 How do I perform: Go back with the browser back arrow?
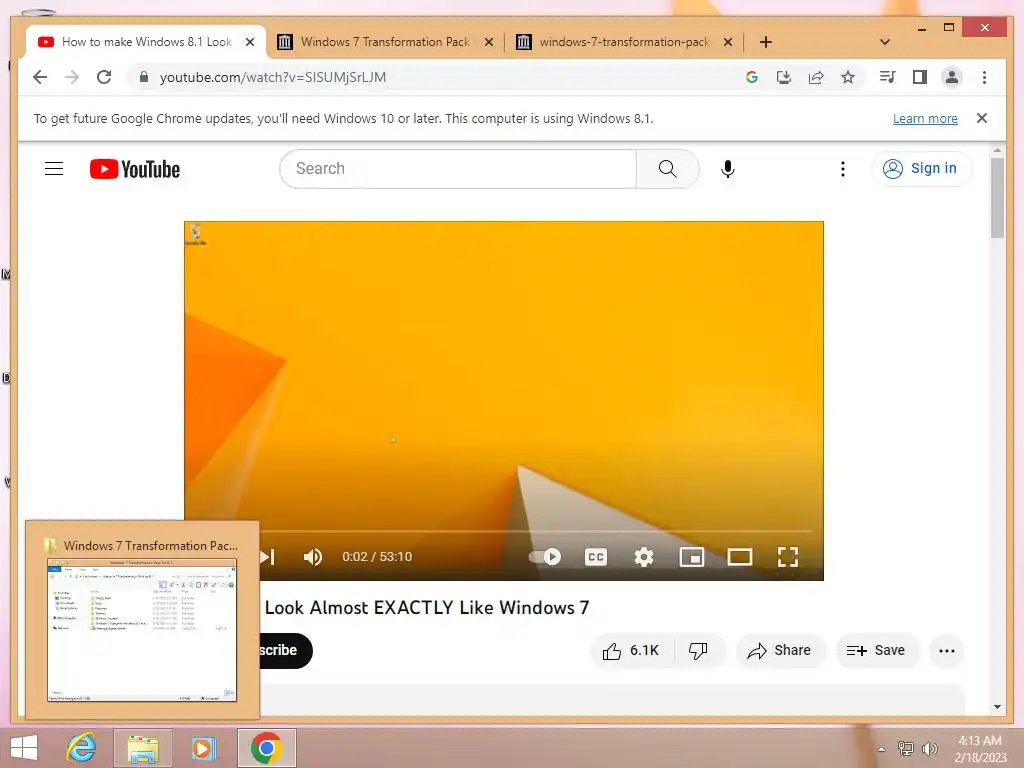(x=40, y=77)
